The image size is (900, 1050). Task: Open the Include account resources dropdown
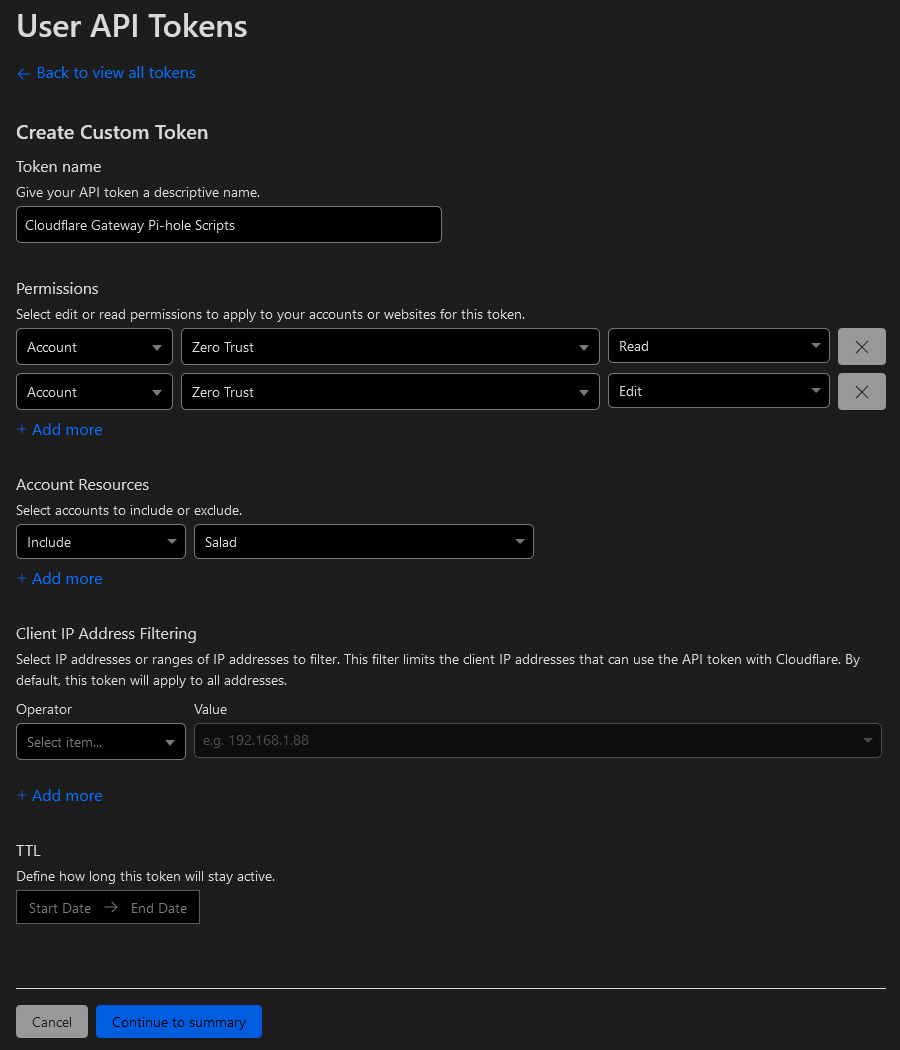tap(100, 542)
